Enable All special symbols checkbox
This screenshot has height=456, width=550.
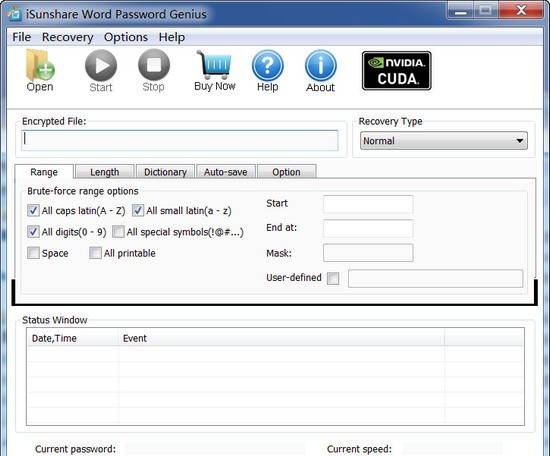[x=118, y=232]
